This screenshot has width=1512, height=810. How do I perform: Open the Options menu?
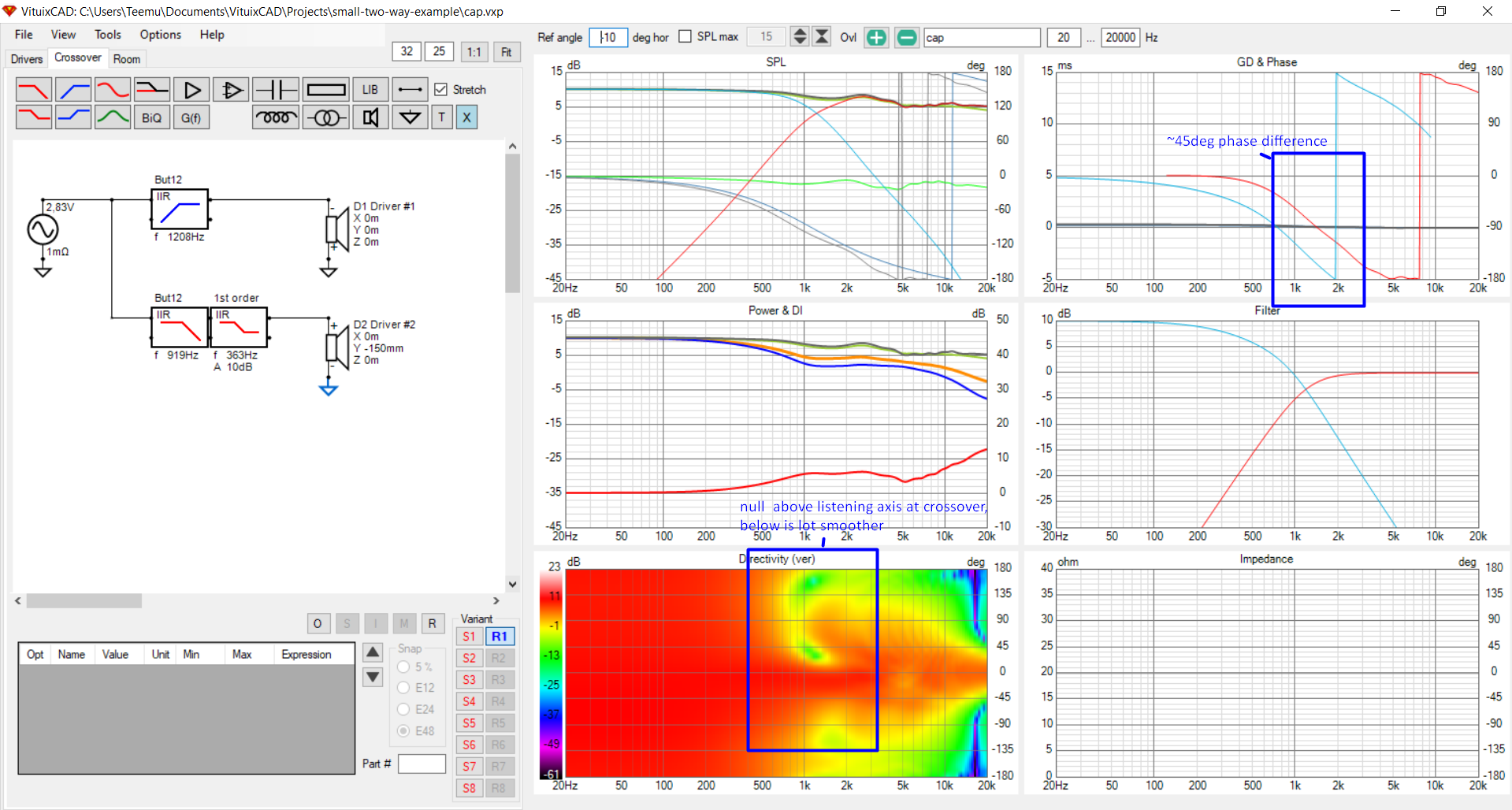tap(161, 35)
